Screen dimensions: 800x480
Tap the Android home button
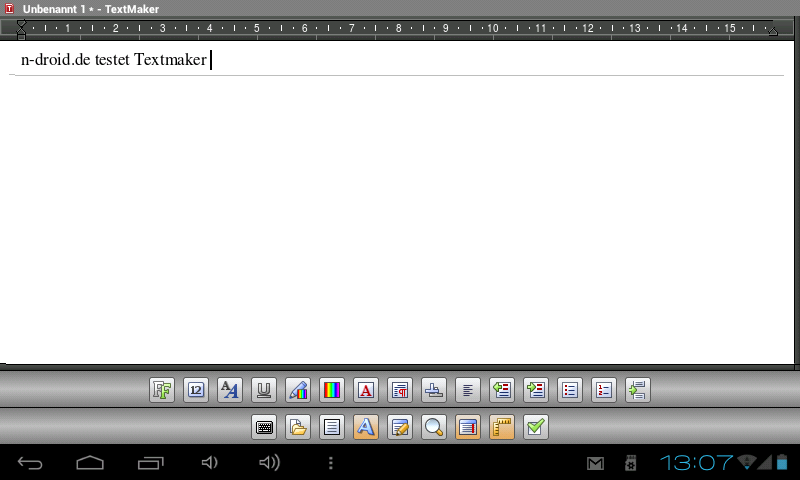point(90,463)
